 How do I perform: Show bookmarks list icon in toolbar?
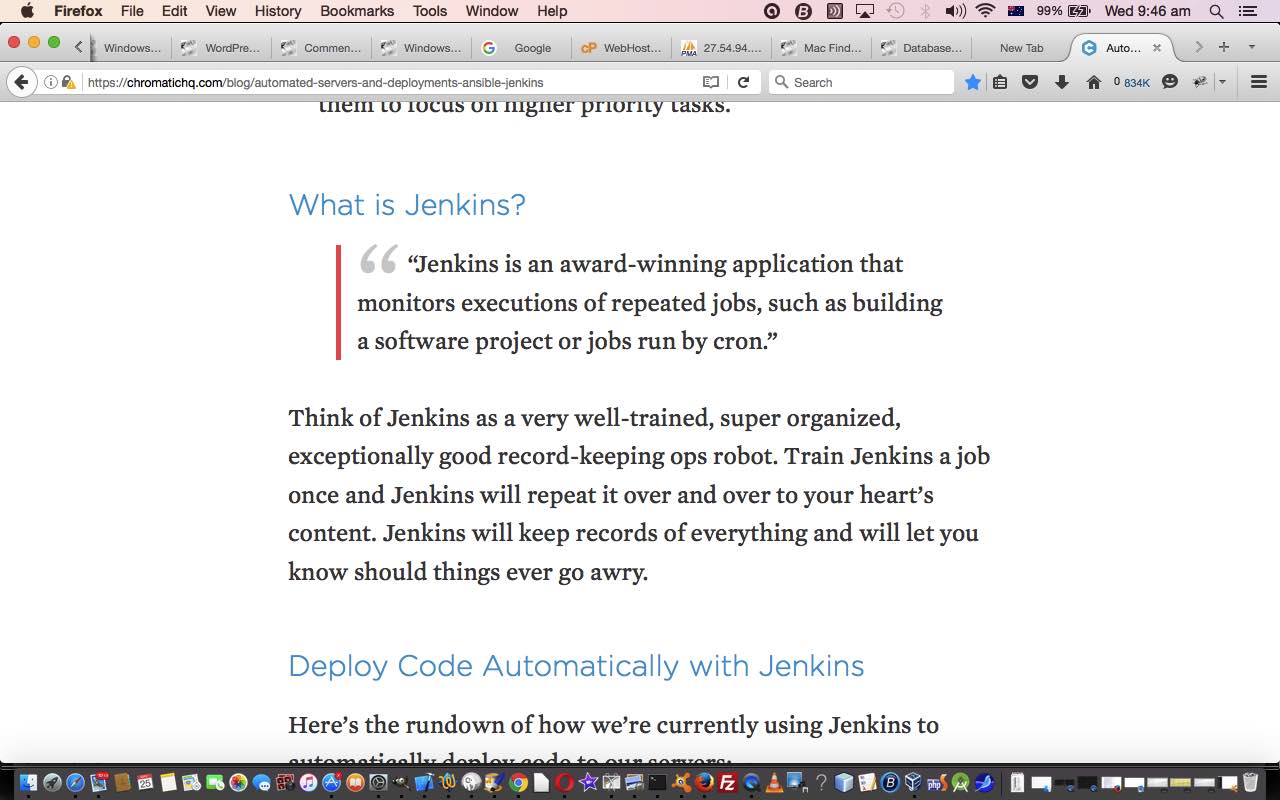(1000, 82)
